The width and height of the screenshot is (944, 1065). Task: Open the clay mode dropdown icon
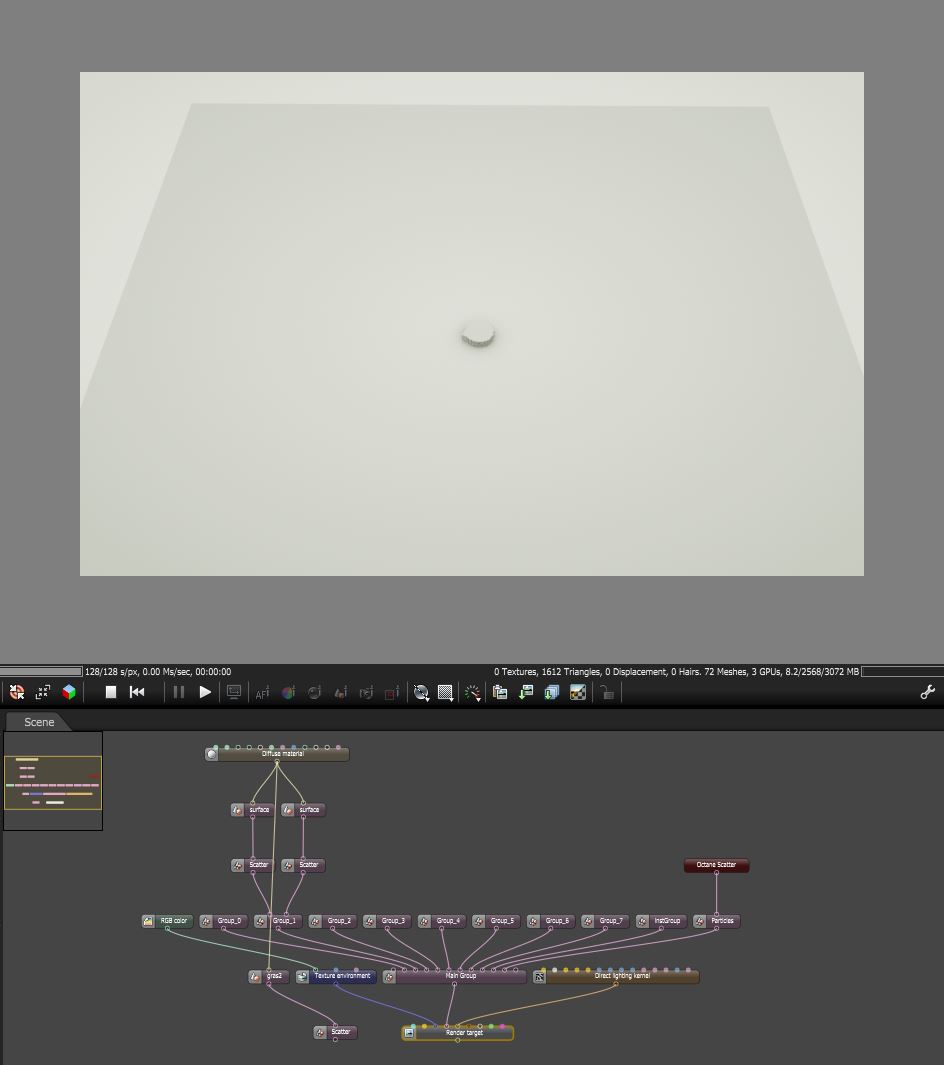(421, 693)
